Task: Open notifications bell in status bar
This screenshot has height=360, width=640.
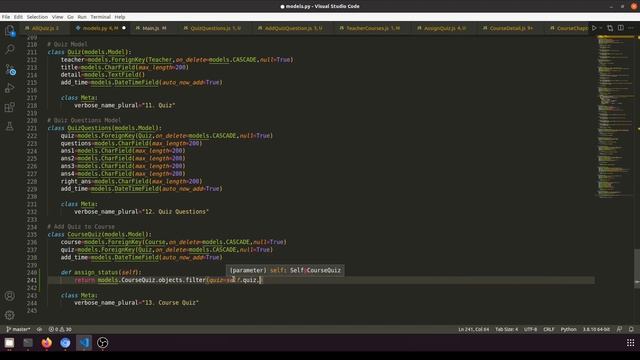Action: click(631, 329)
